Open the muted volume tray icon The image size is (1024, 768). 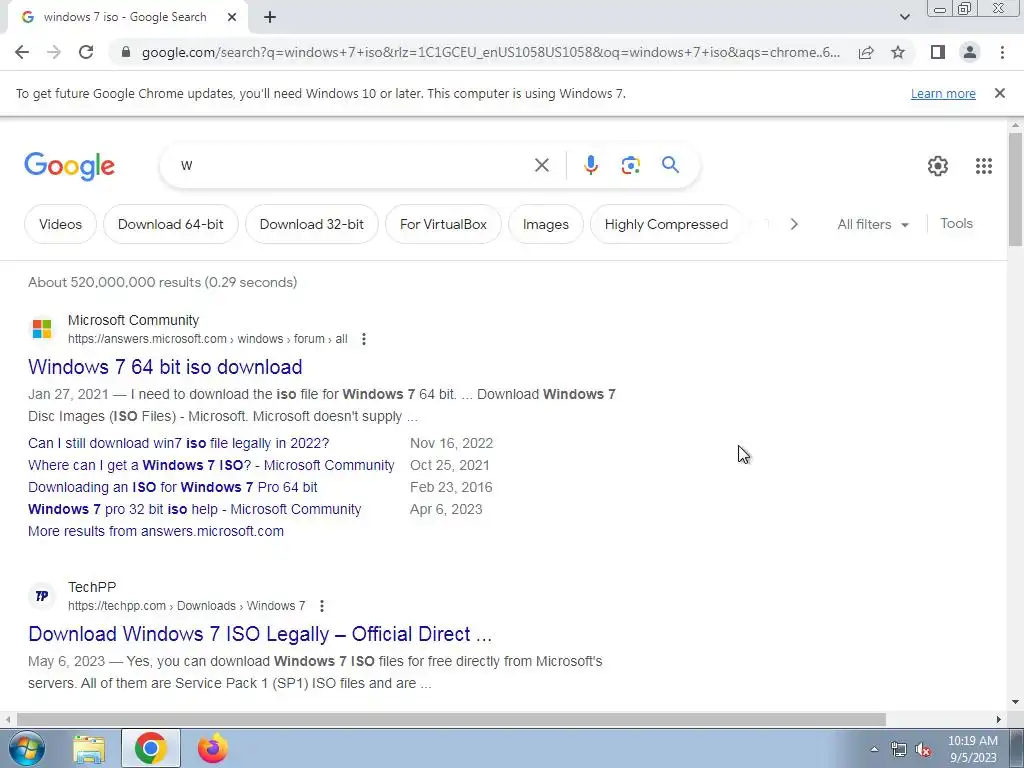pos(923,749)
